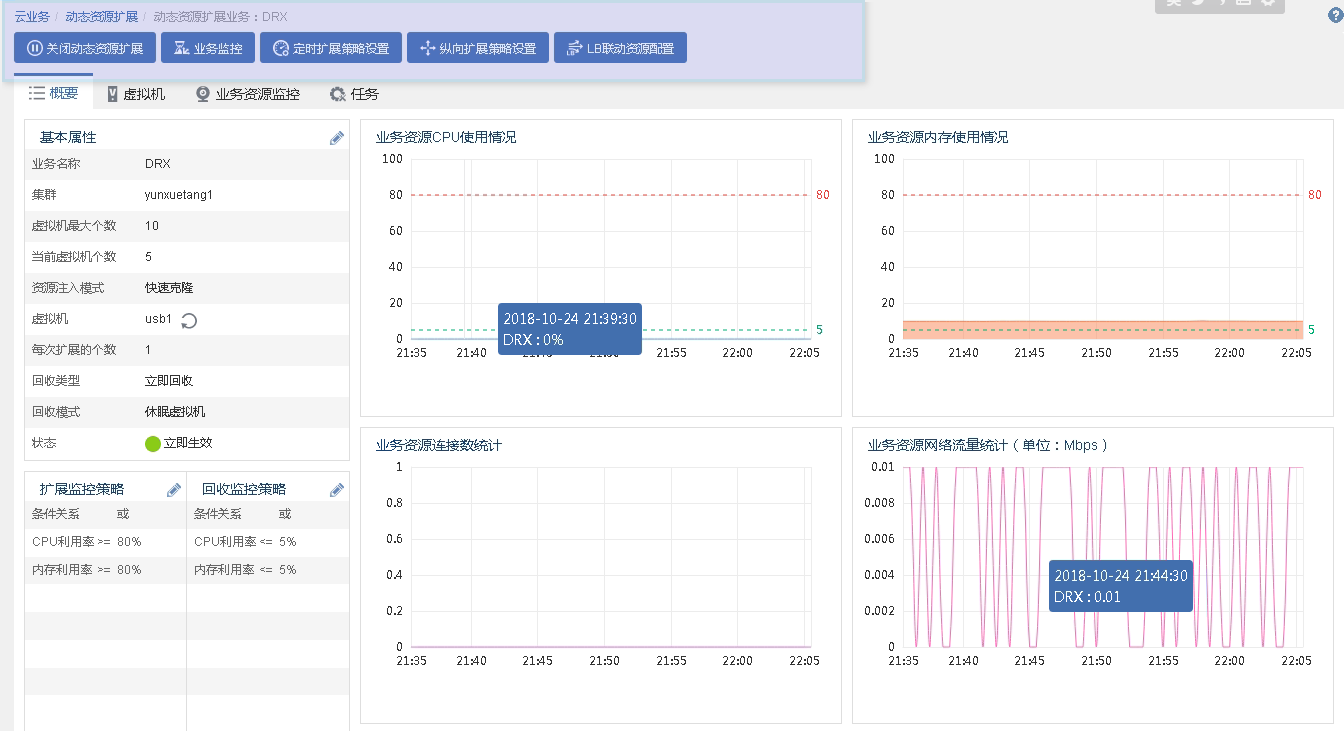
Task: Click the green 立即生效 status indicator
Action: [153, 443]
